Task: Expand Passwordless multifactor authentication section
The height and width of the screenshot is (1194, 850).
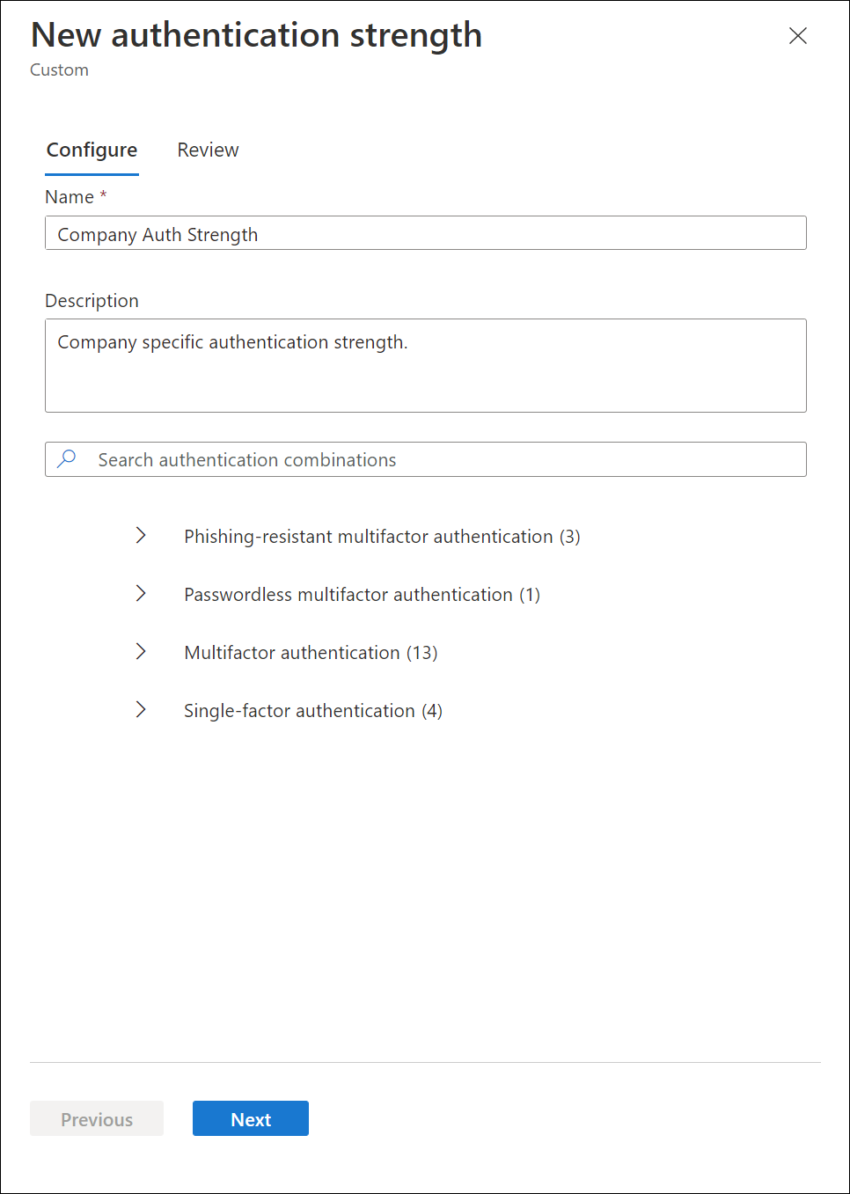Action: click(x=140, y=593)
